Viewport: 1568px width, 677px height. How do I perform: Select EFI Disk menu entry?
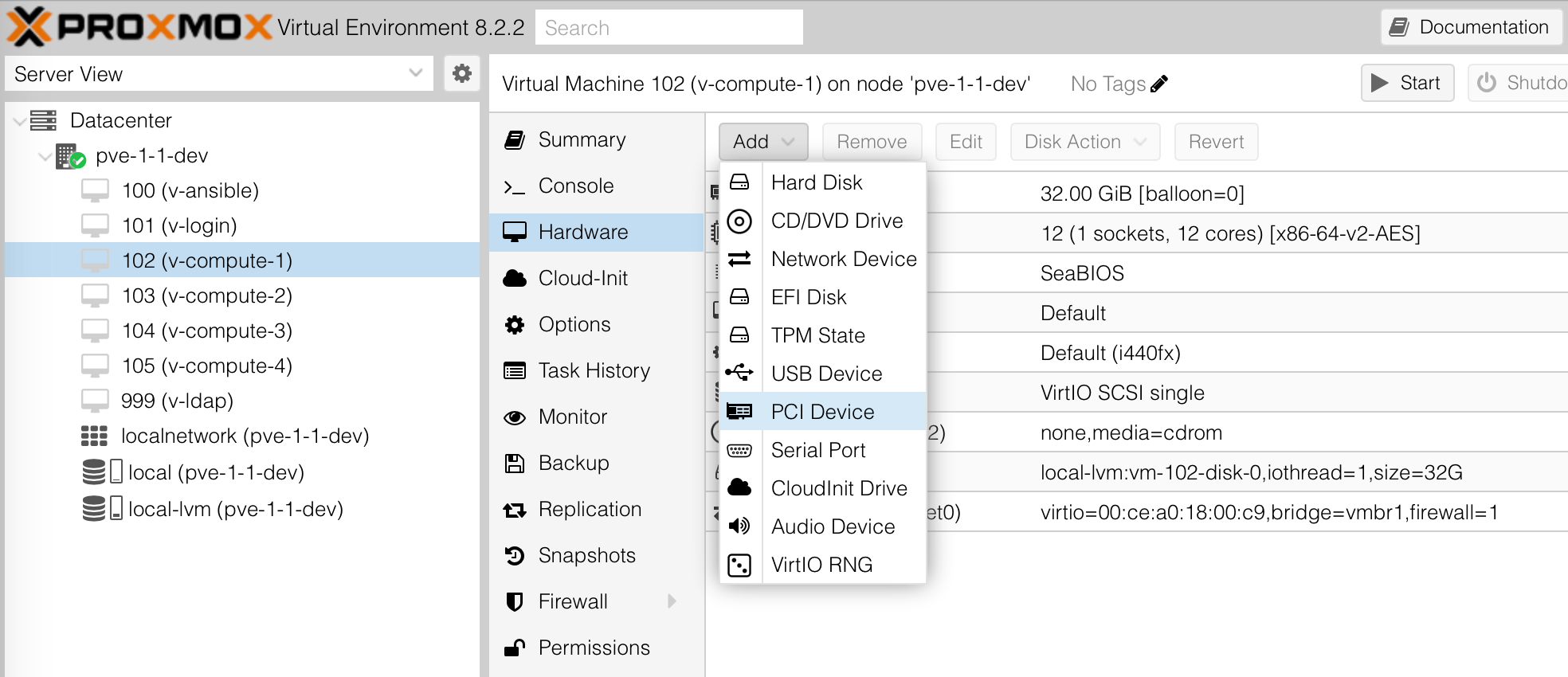823,297
